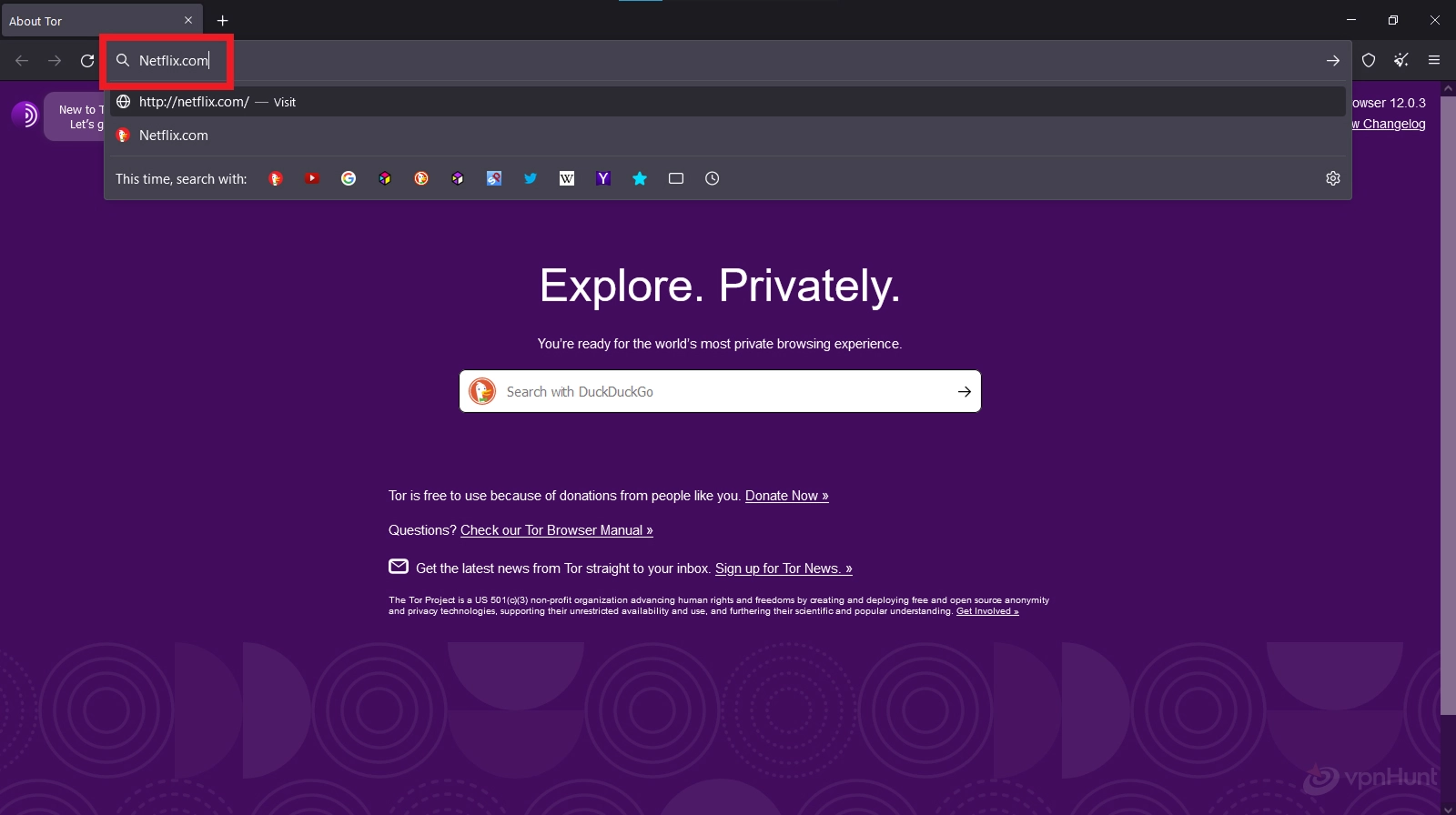This screenshot has height=815, width=1456.
Task: Click the address bar containing Netflix.com
Action: pyautogui.click(x=728, y=61)
